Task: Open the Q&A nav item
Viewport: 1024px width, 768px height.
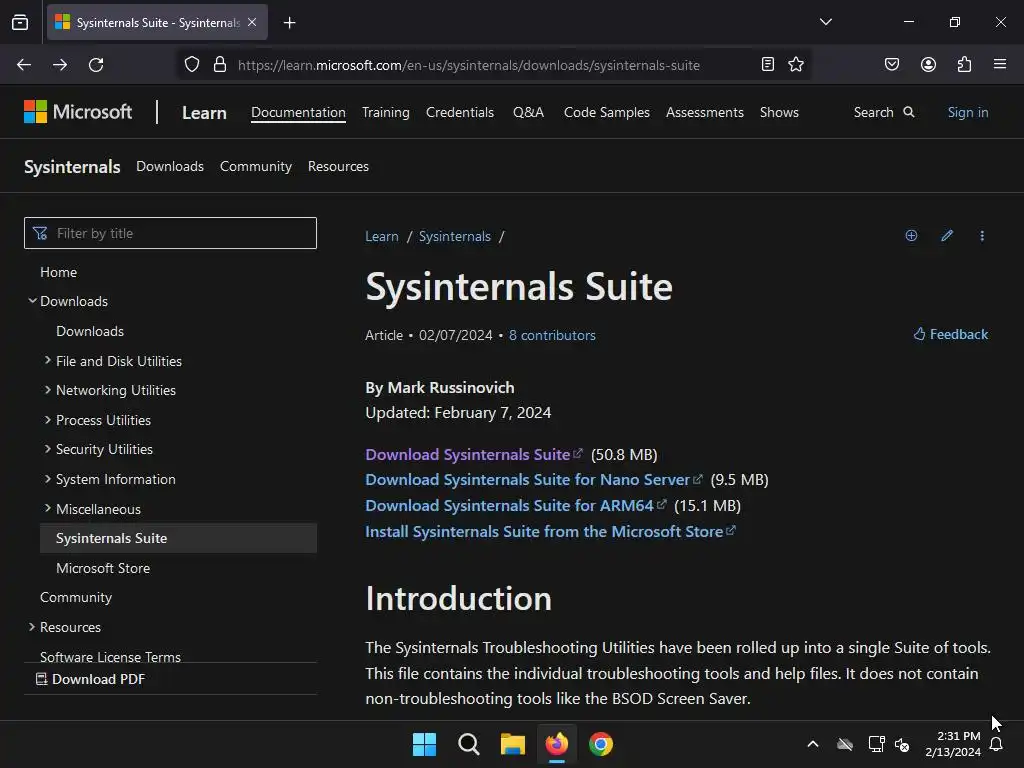Action: [528, 112]
